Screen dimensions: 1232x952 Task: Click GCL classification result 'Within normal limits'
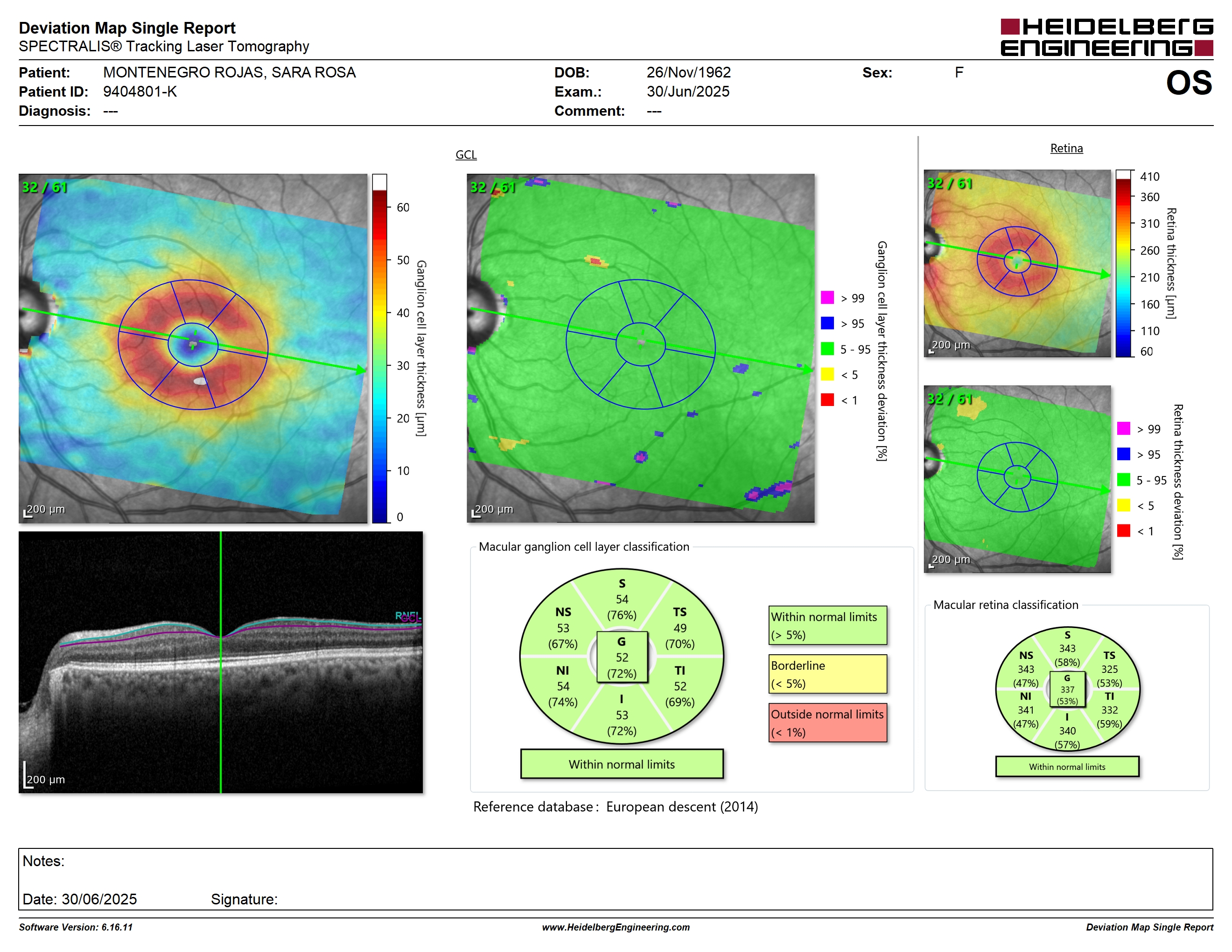point(621,764)
